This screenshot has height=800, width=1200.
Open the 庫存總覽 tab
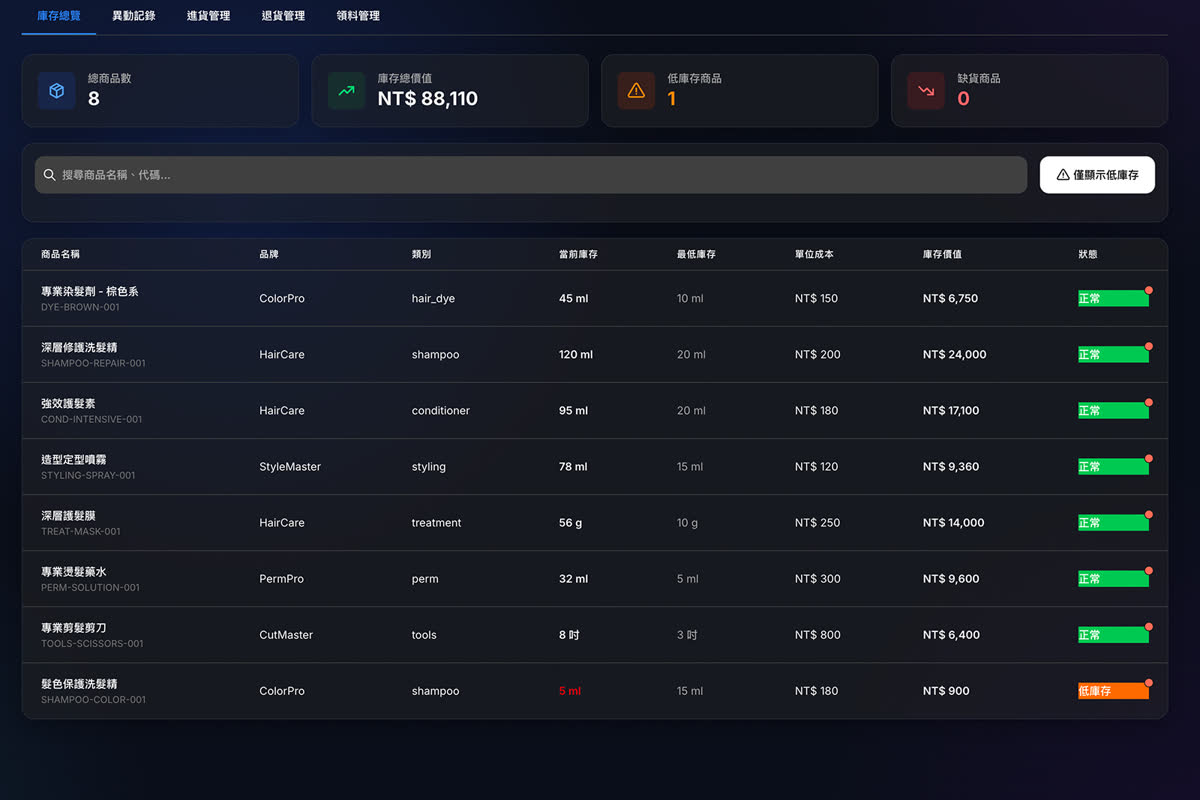coord(59,16)
